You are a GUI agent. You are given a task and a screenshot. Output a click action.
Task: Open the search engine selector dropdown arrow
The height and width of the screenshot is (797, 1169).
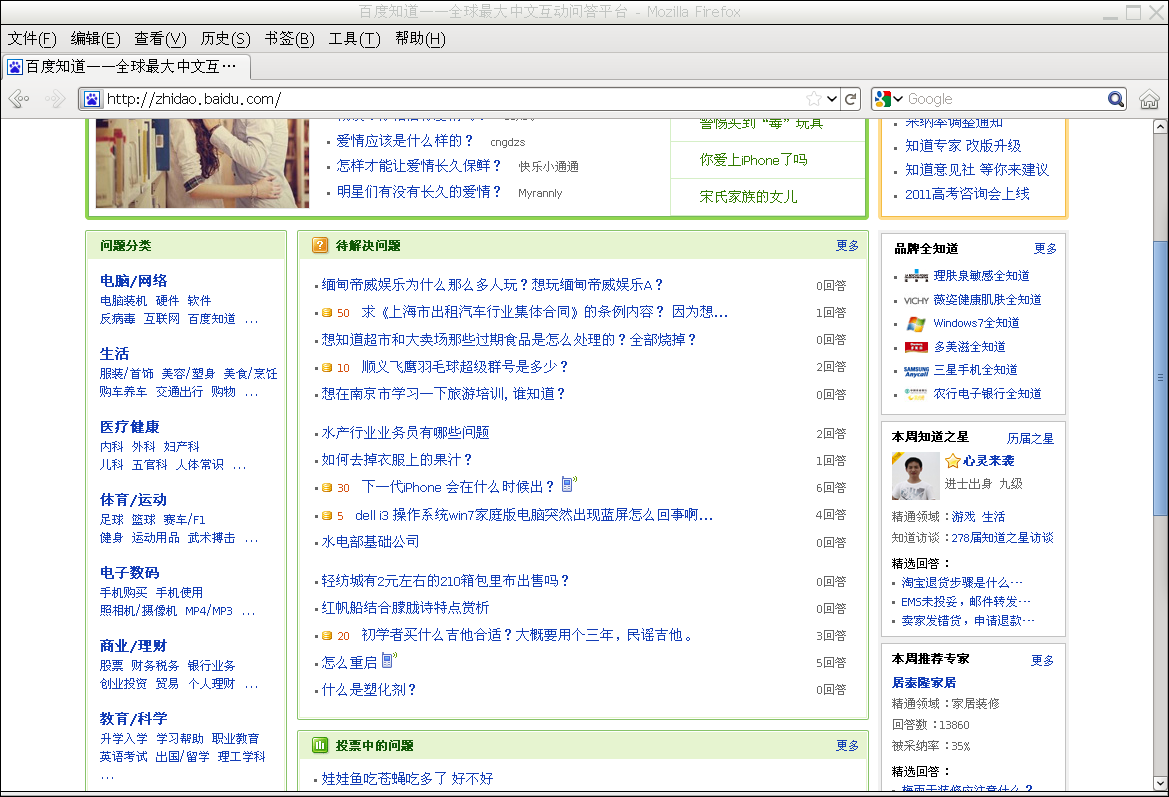898,99
